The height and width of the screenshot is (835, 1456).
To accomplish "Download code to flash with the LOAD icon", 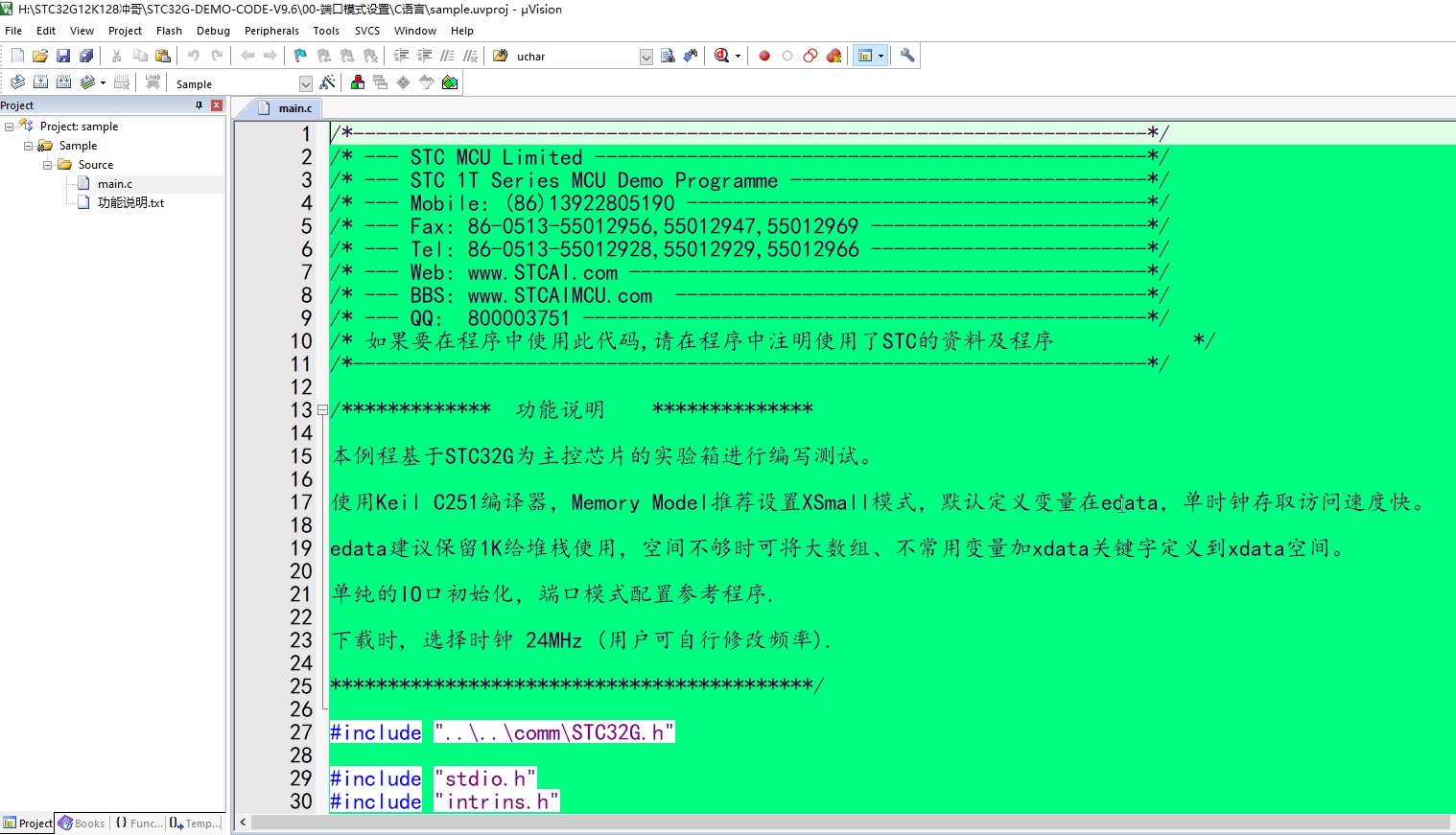I will 153,82.
